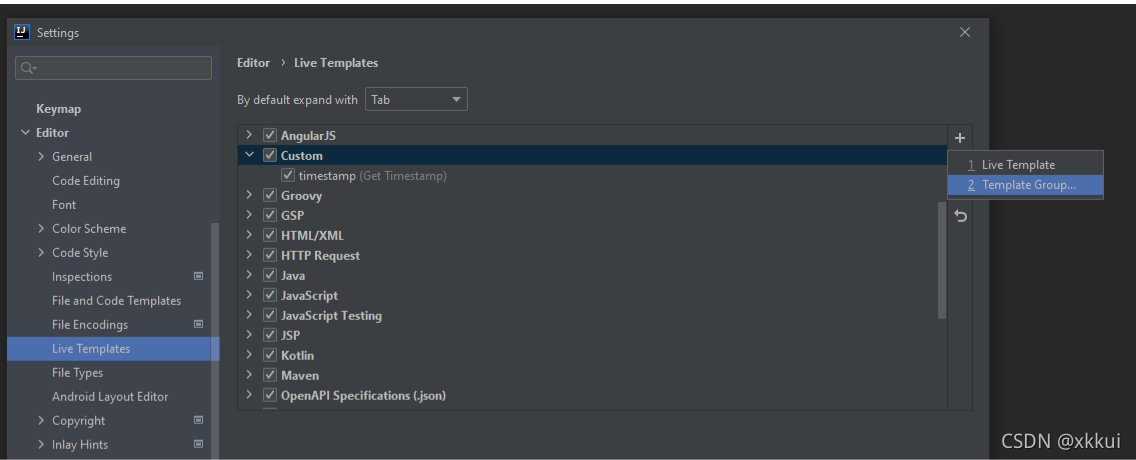This screenshot has width=1136, height=460.
Task: Open the Font settings page
Action: pos(64,204)
